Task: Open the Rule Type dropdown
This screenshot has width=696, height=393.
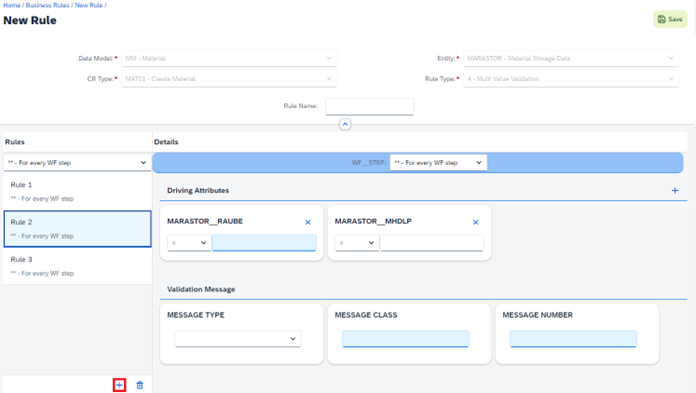Action: (x=571, y=79)
